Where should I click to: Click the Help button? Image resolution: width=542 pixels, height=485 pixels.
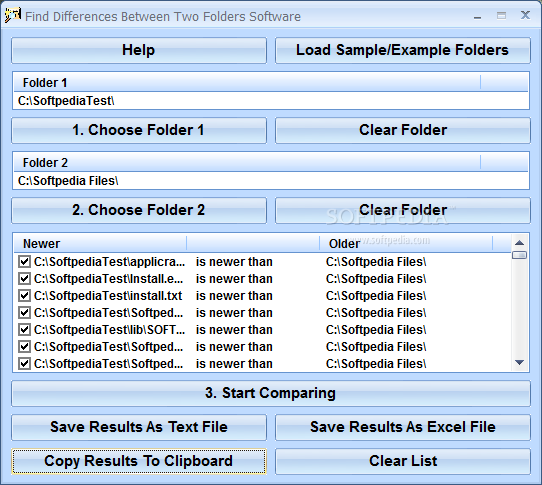[x=139, y=50]
